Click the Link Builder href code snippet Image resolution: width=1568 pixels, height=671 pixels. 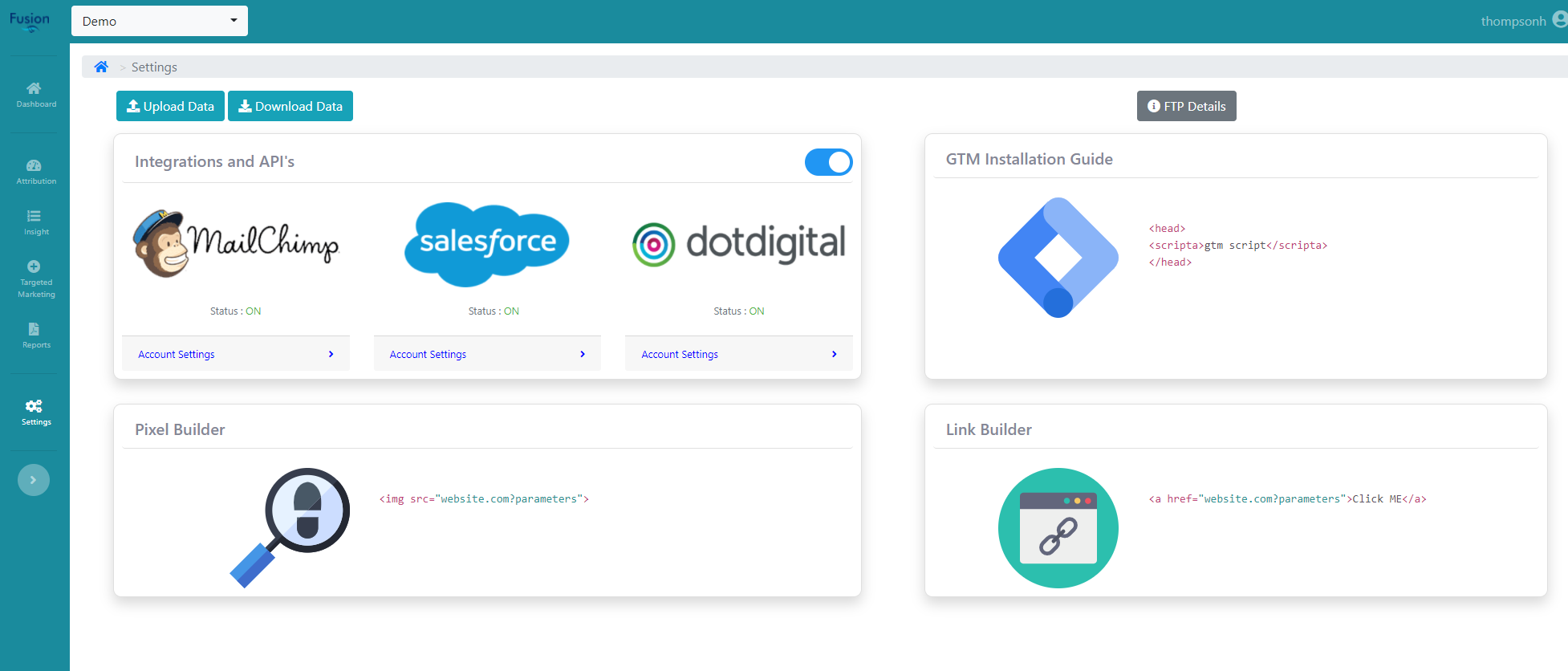[x=1287, y=498]
